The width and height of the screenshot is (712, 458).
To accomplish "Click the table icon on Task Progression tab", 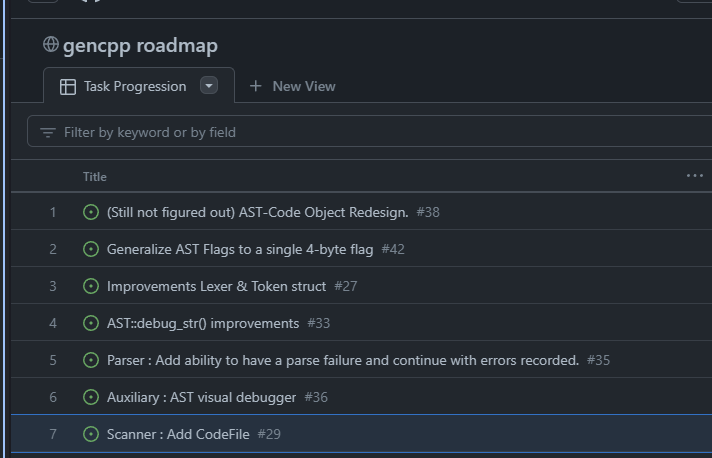I will pos(68,86).
